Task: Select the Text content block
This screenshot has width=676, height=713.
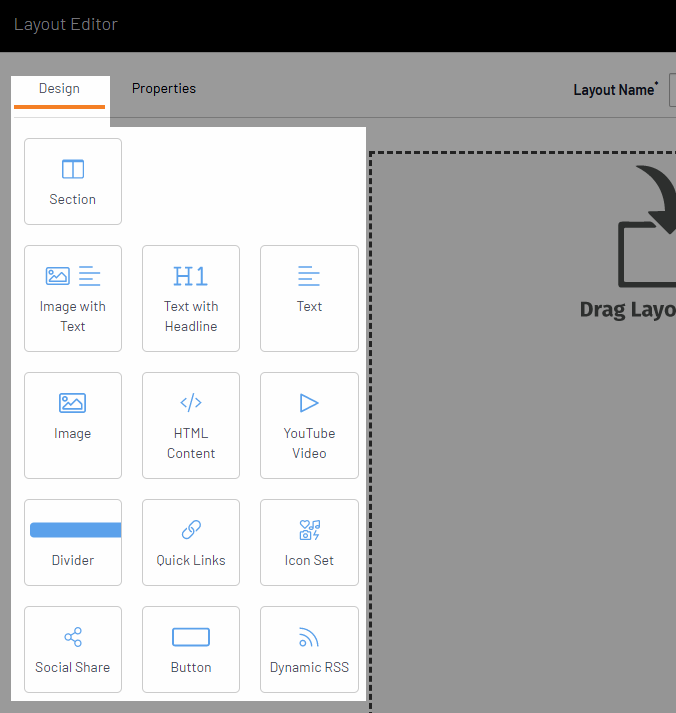Action: [309, 298]
